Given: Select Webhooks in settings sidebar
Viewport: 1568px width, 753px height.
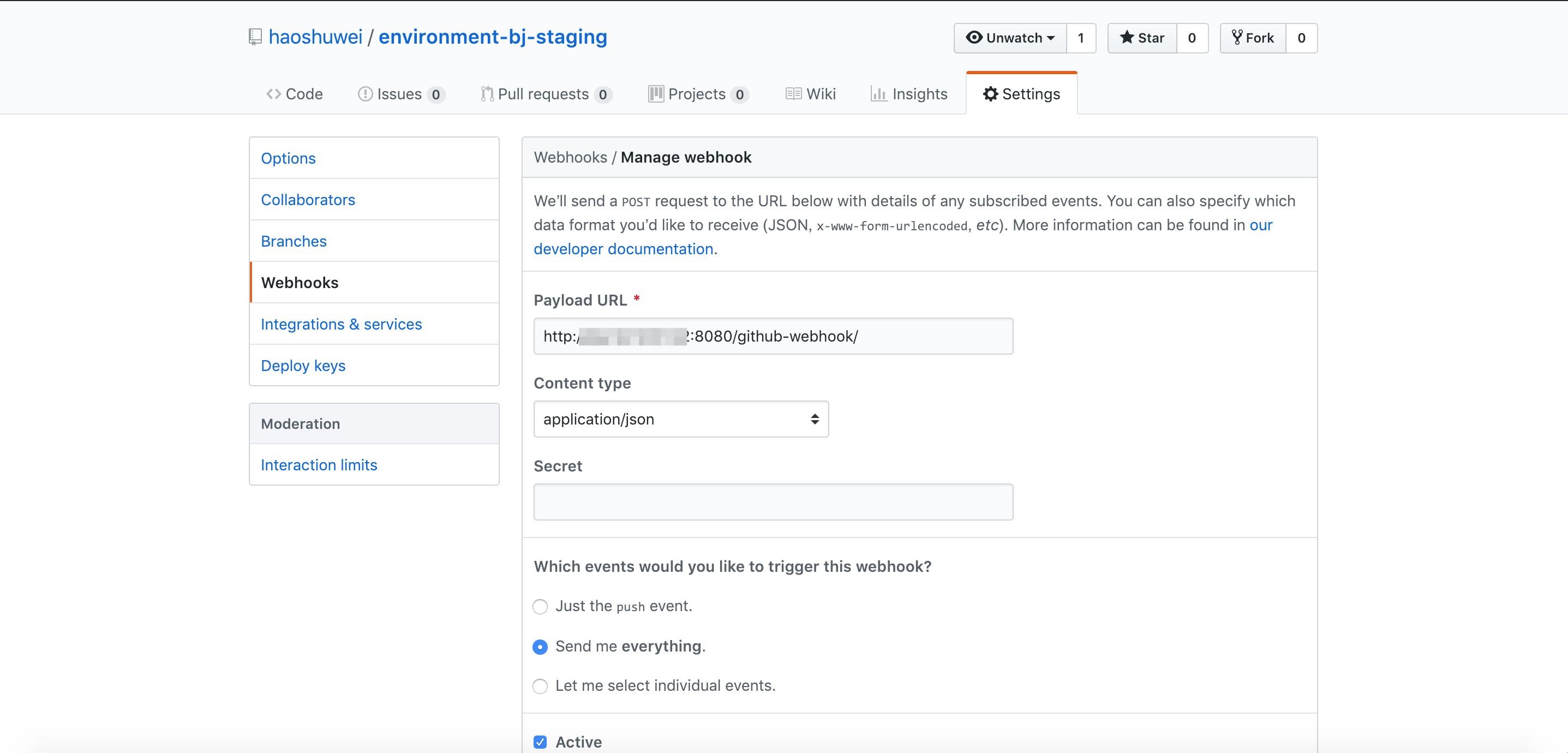Looking at the screenshot, I should 374,283.
